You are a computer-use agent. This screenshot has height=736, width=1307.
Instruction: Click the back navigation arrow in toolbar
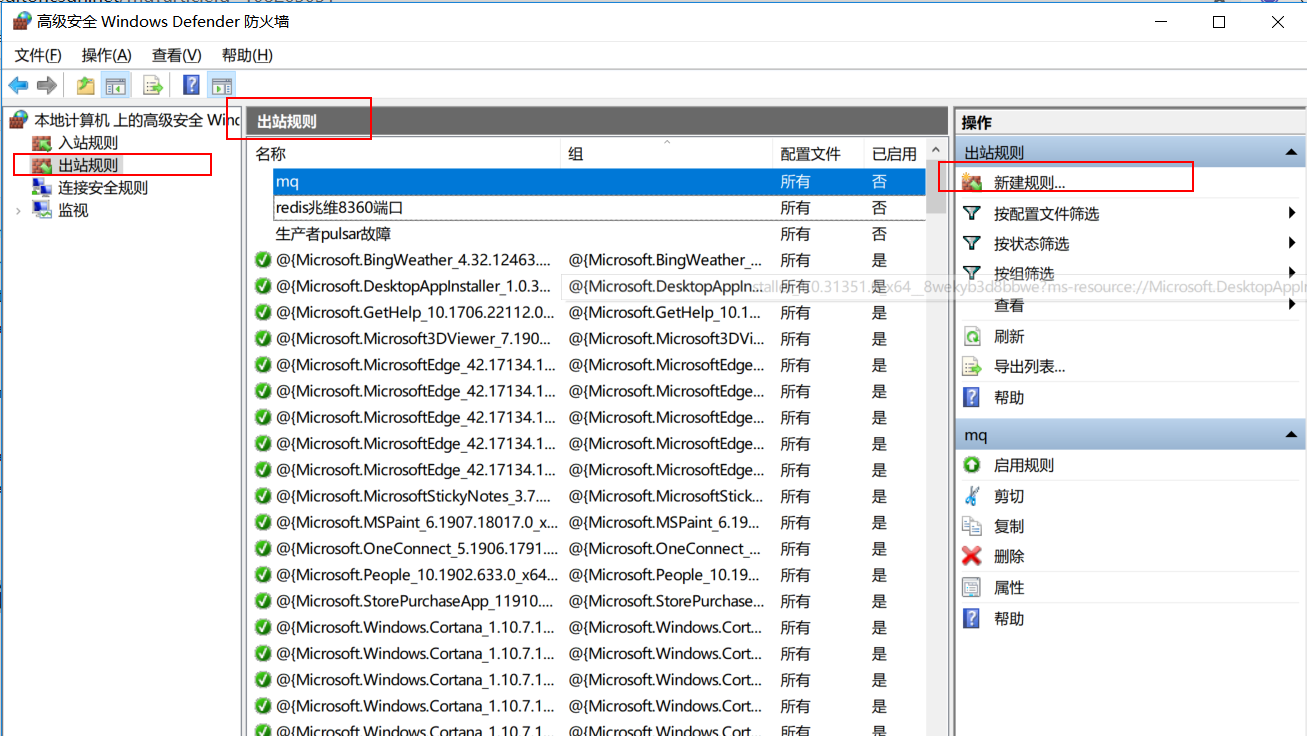(x=18, y=85)
